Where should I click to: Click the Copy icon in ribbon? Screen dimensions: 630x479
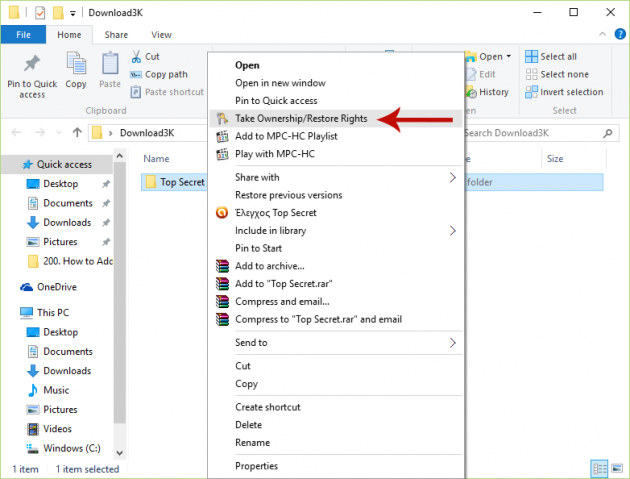[76, 68]
